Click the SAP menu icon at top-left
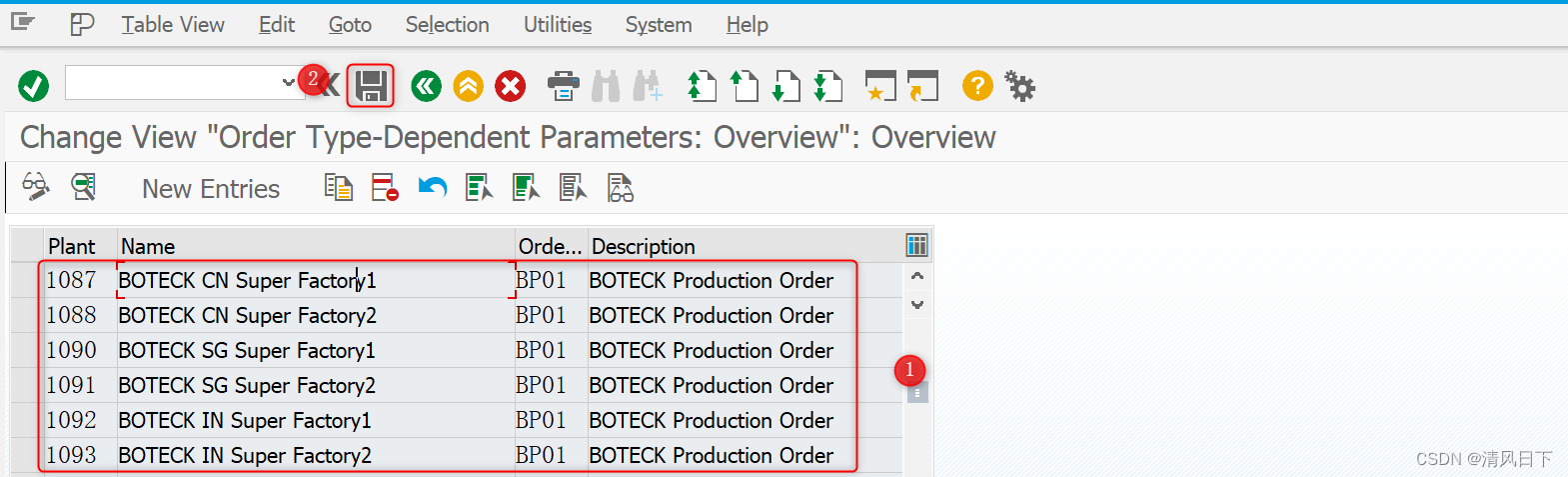This screenshot has width=1568, height=477. 22,23
